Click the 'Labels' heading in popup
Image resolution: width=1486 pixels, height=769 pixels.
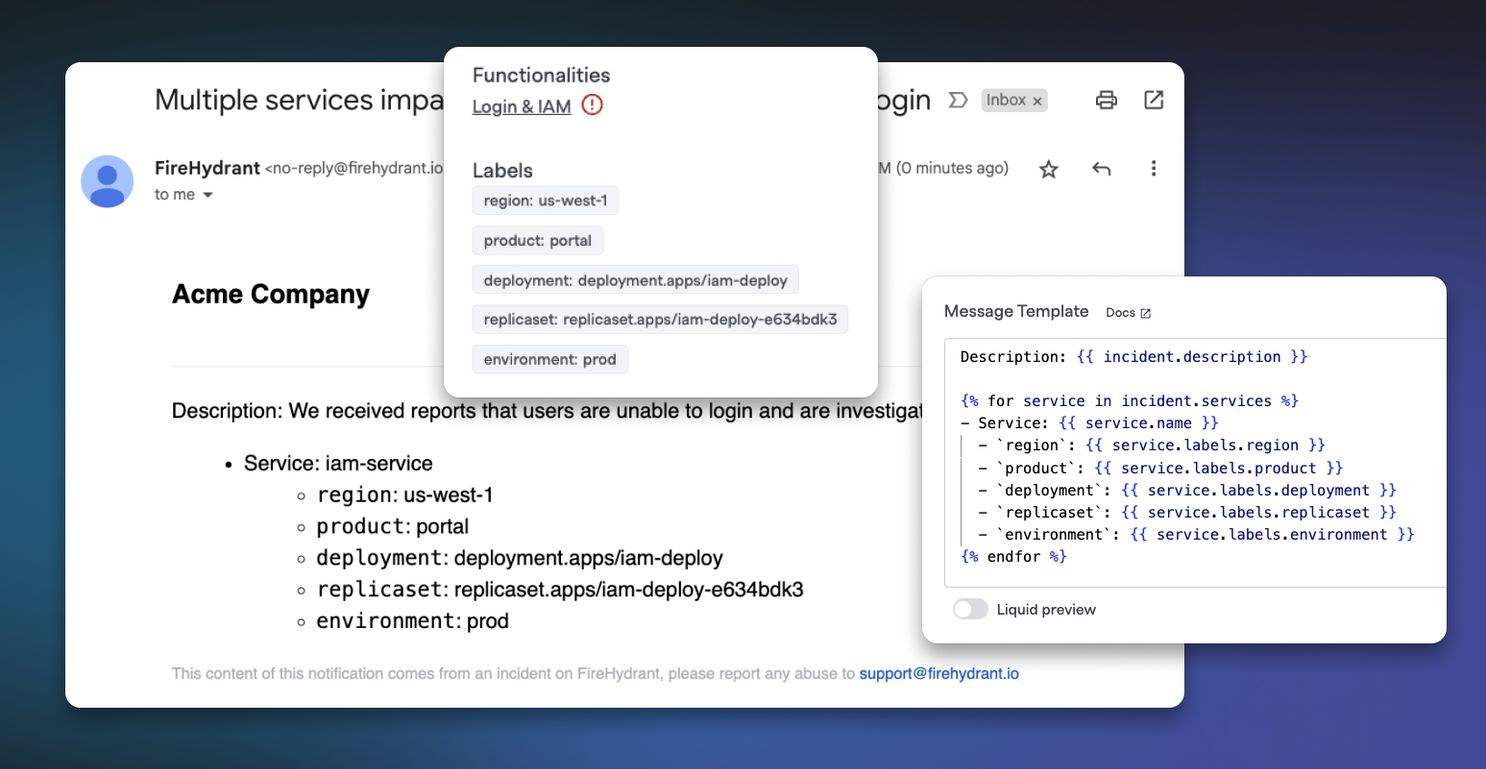click(x=502, y=170)
